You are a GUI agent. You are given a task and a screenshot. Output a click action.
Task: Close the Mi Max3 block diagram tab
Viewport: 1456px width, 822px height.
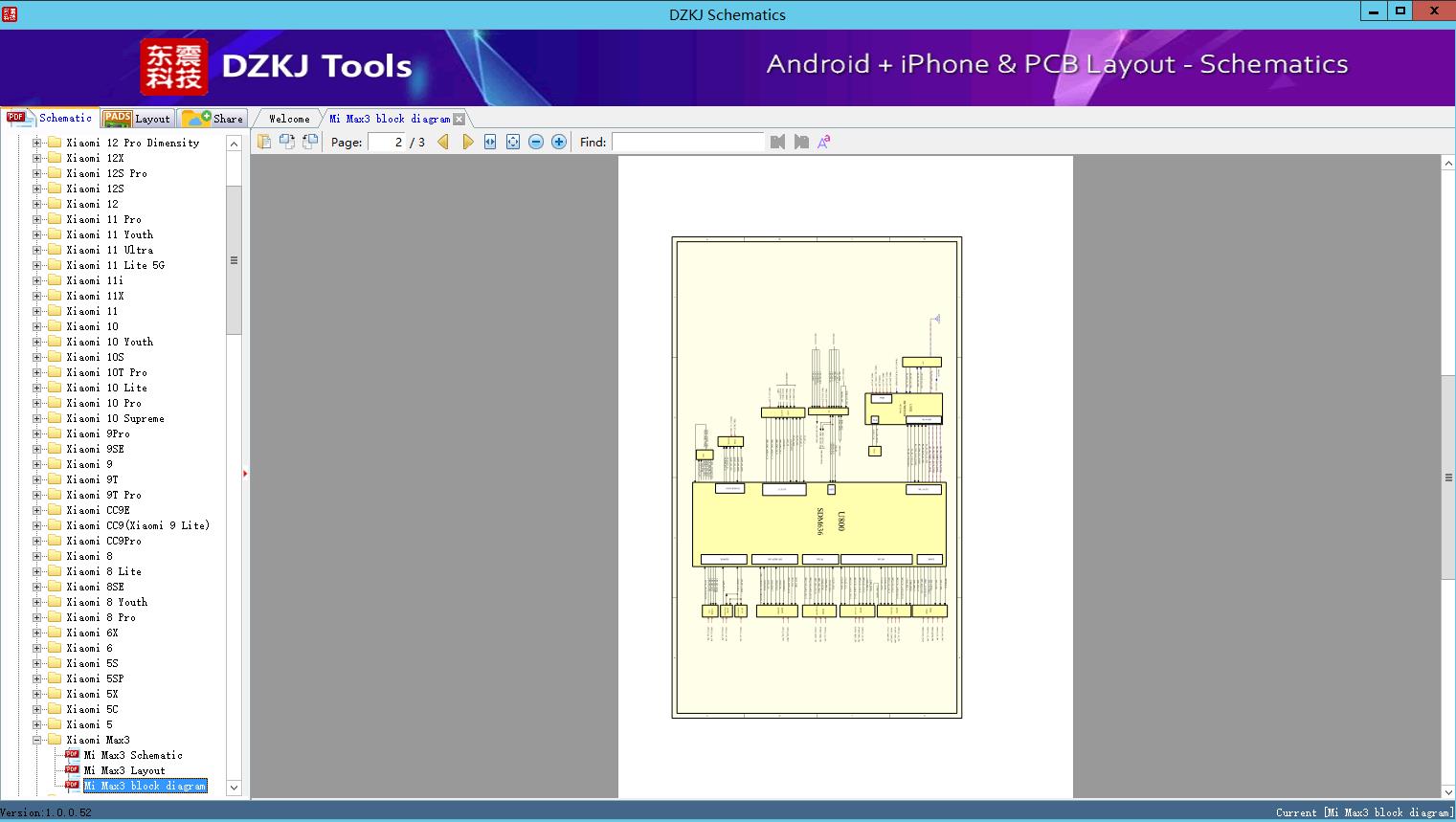coord(459,120)
